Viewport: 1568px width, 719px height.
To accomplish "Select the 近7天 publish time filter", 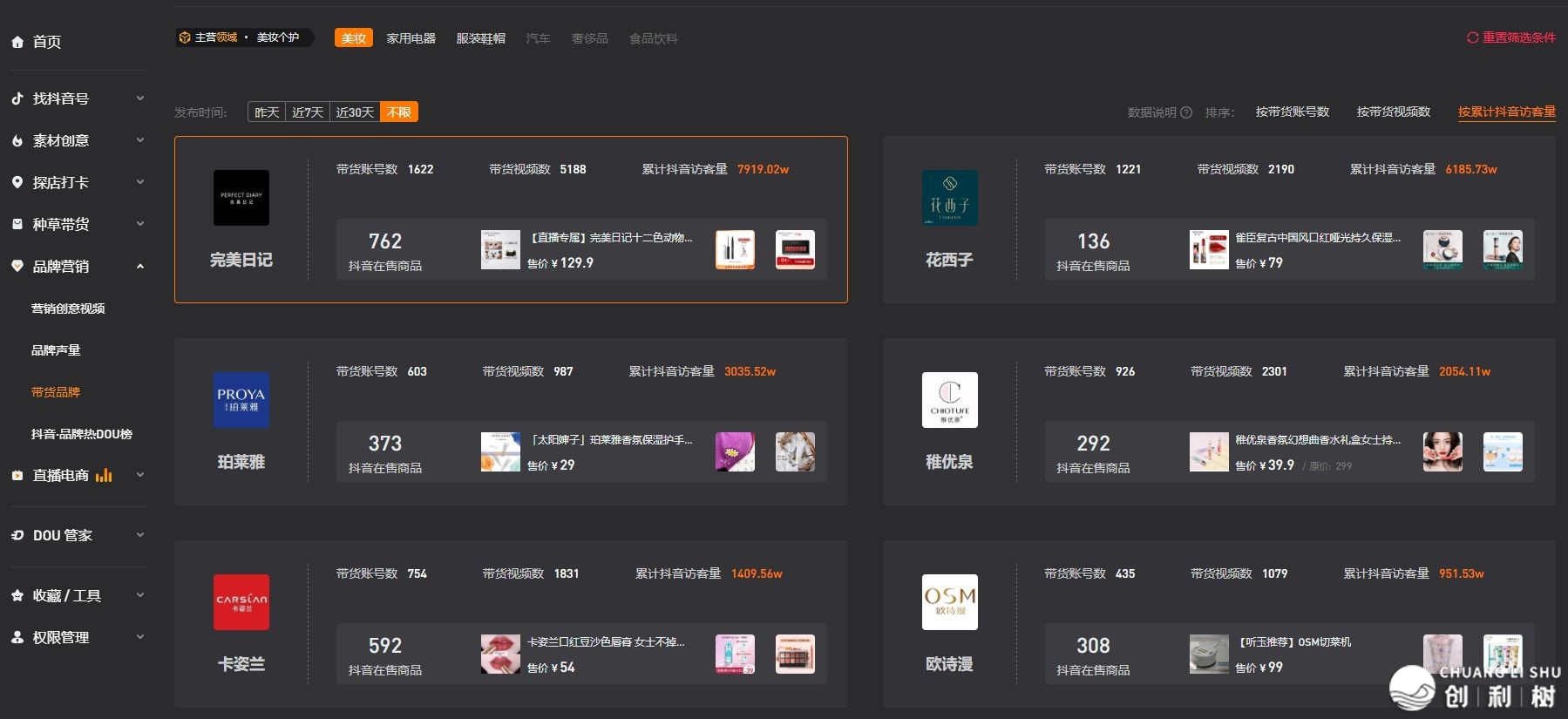I will click(x=307, y=112).
